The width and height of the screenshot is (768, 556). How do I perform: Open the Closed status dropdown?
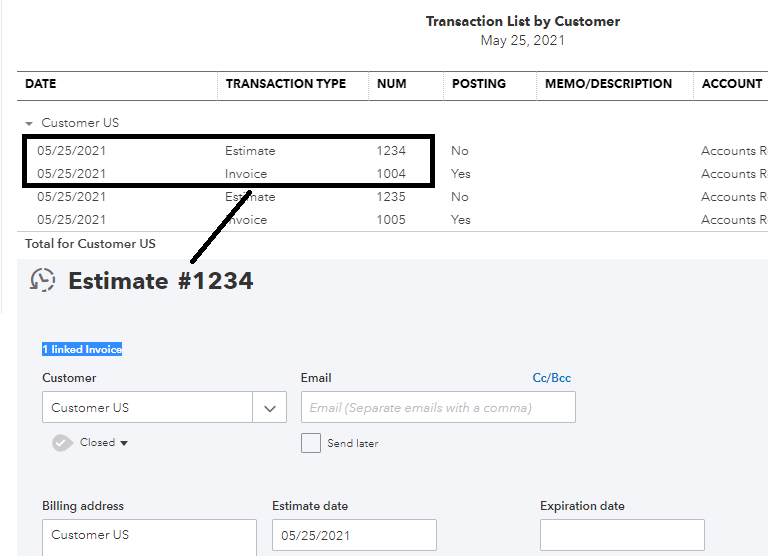[x=104, y=443]
